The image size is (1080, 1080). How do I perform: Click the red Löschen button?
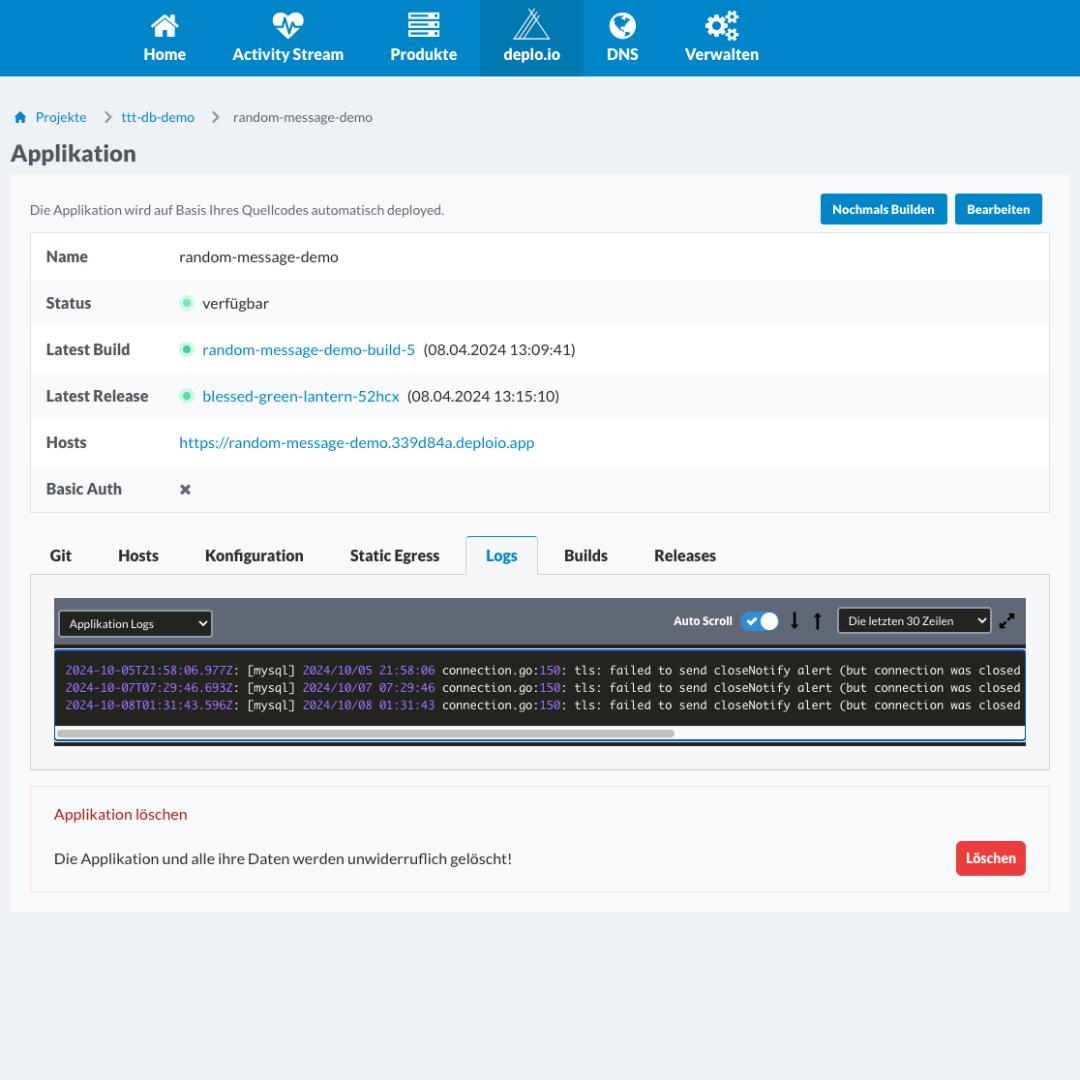point(990,858)
